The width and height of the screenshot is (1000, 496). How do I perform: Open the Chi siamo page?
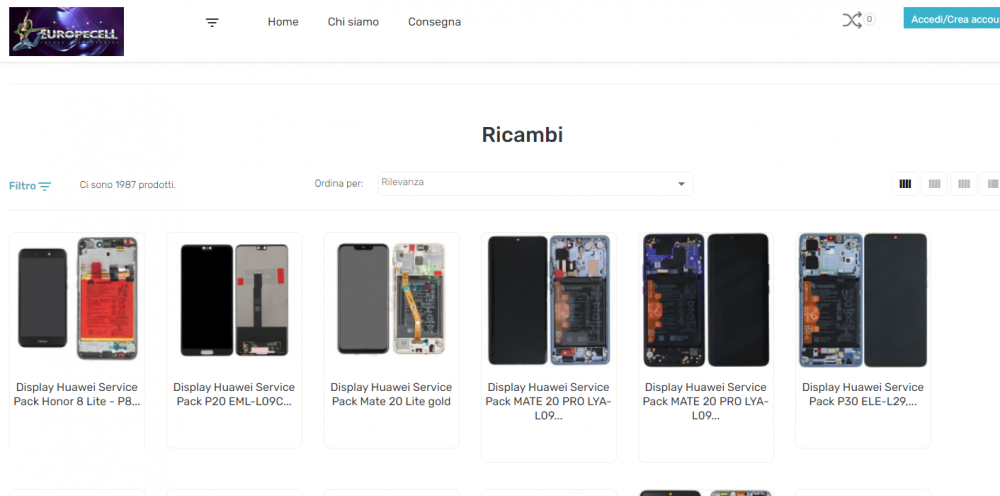353,22
